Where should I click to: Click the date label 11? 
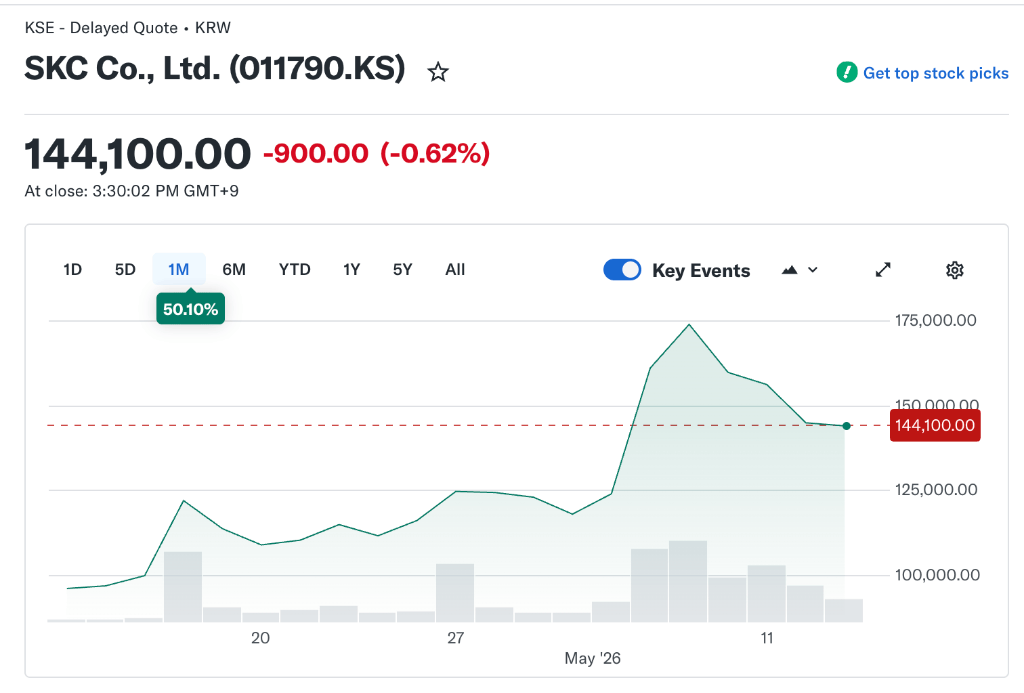(767, 638)
